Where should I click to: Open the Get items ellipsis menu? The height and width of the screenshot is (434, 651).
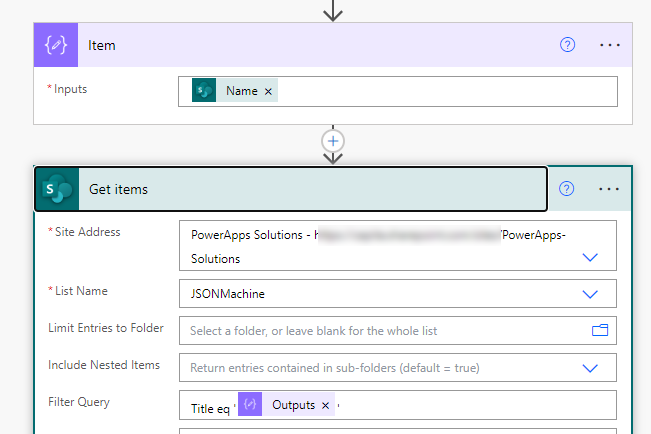[609, 189]
